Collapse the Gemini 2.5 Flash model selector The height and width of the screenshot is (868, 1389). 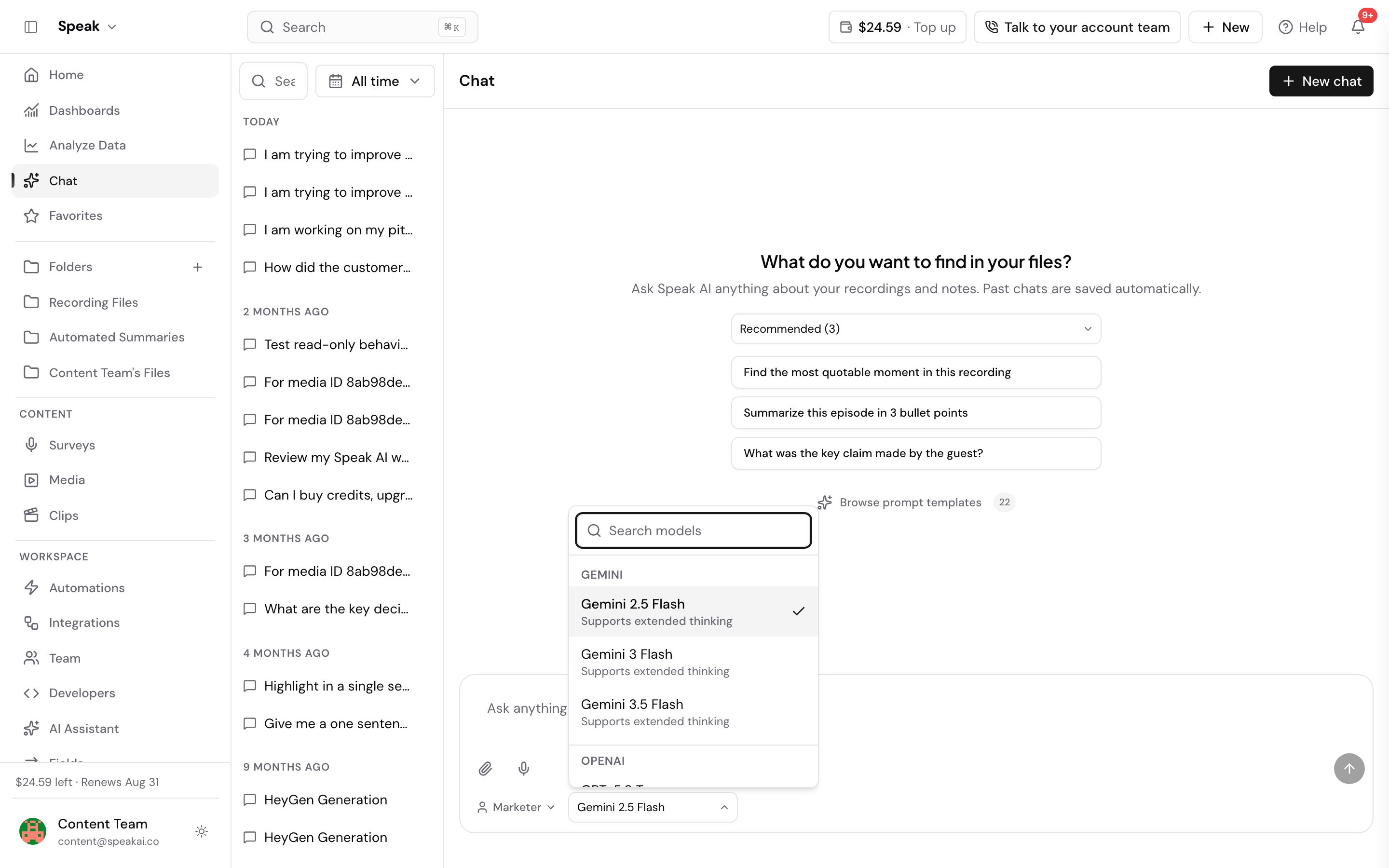tap(653, 807)
